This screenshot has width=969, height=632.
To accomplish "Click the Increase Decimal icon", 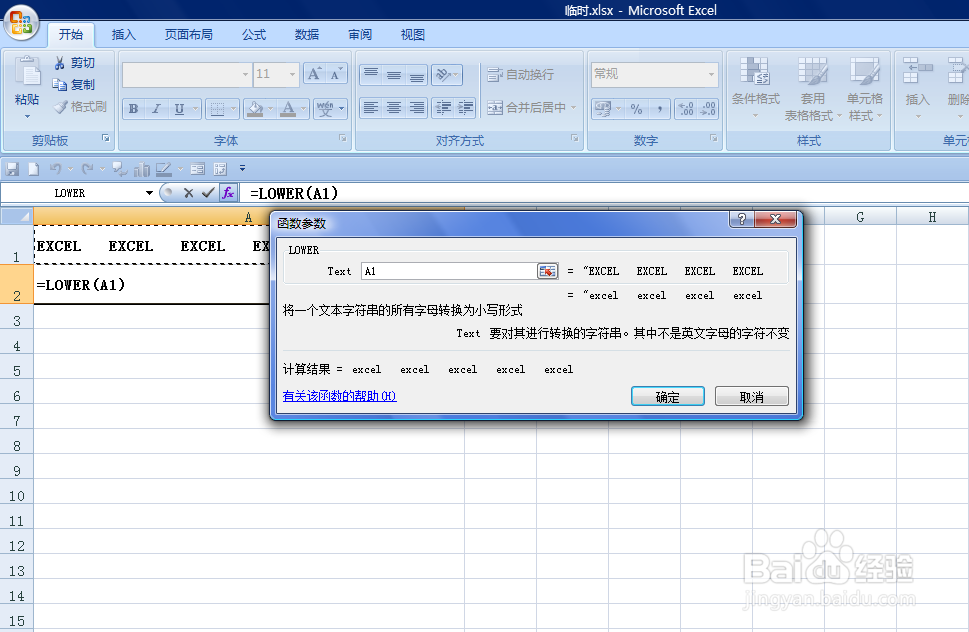I will (684, 108).
